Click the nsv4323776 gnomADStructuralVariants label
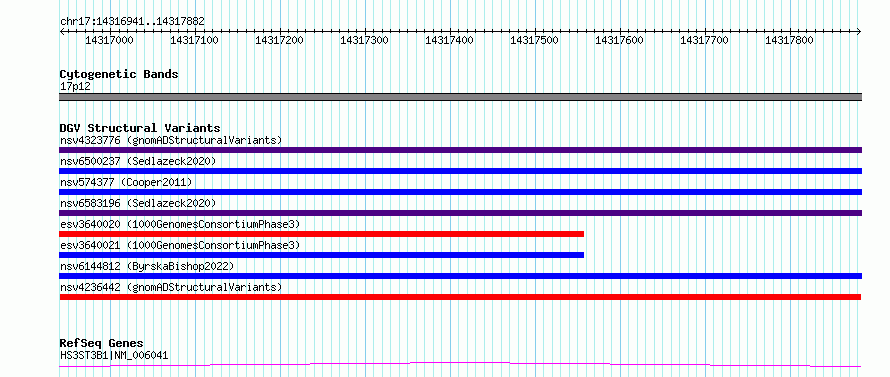The image size is (890, 377). [171, 140]
